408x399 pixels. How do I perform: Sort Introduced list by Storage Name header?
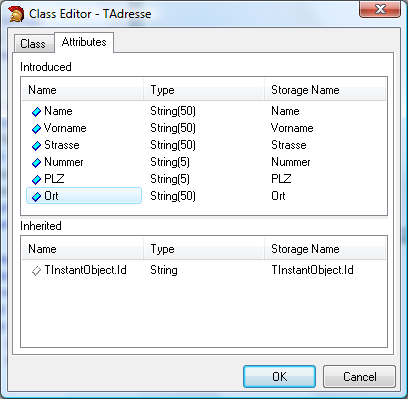(325, 90)
